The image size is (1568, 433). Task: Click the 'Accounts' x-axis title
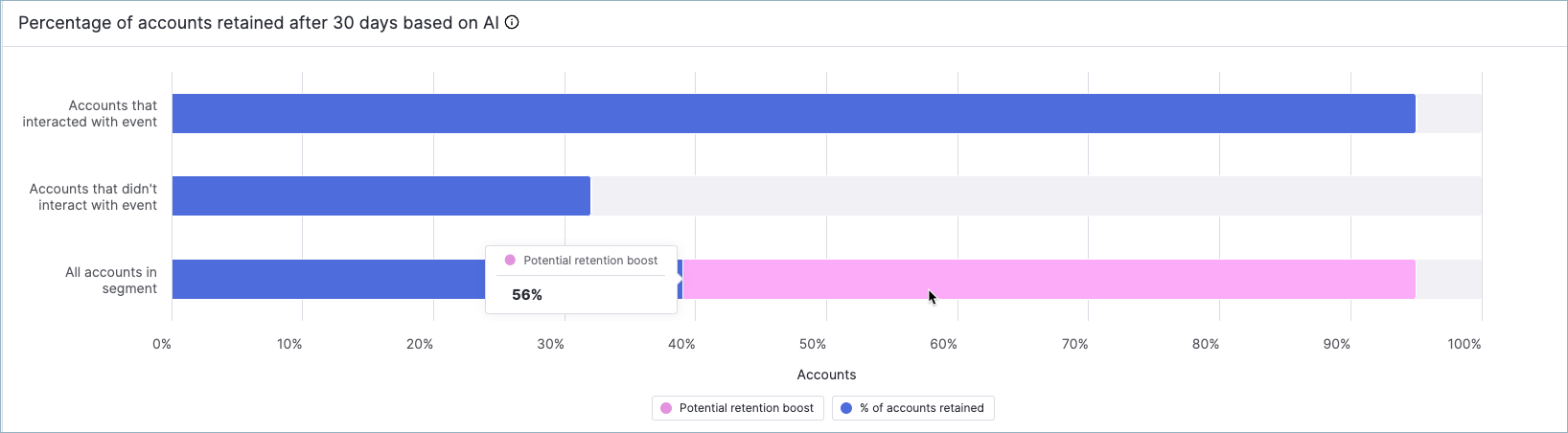click(x=826, y=375)
